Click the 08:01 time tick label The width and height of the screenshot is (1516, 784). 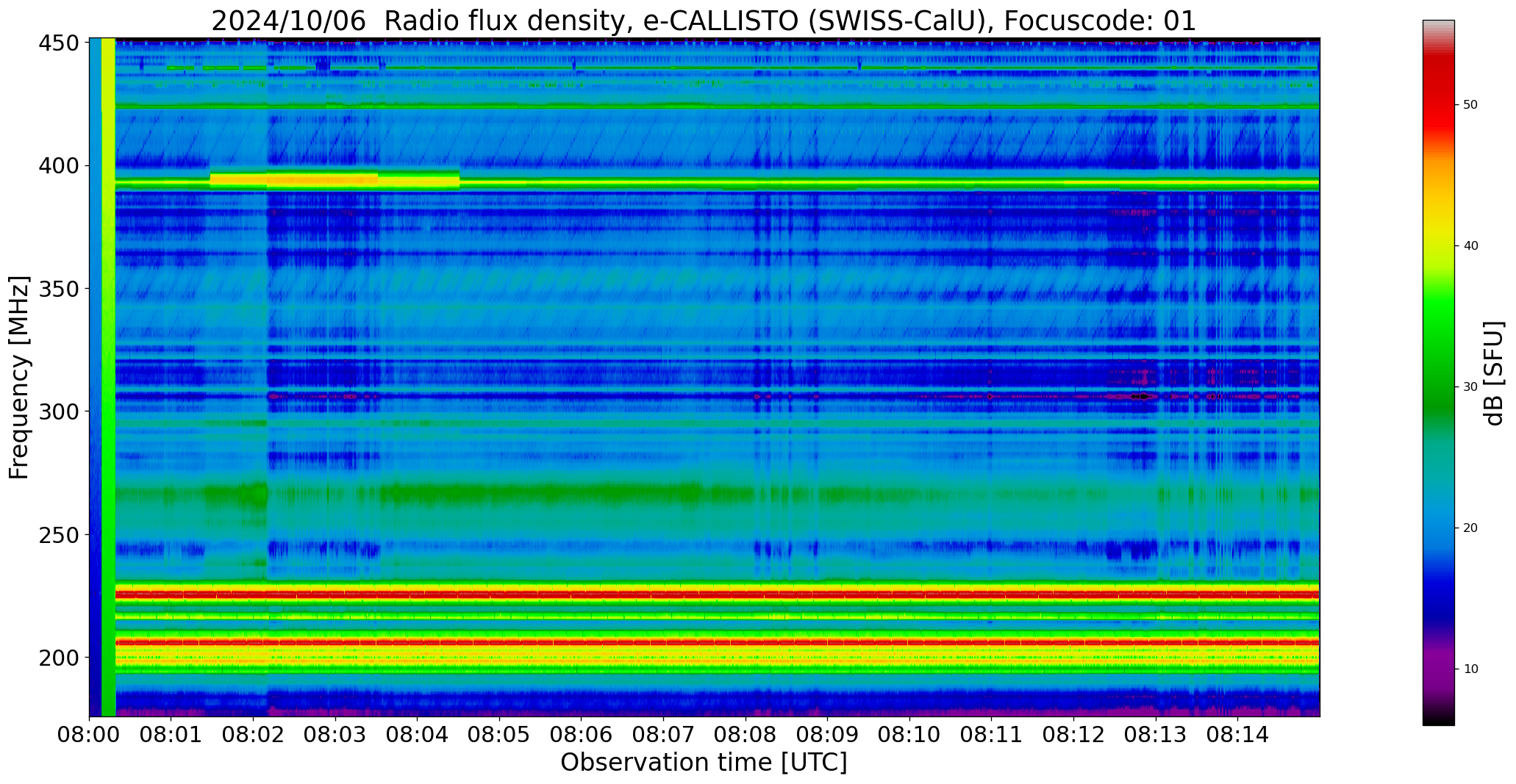[x=171, y=734]
